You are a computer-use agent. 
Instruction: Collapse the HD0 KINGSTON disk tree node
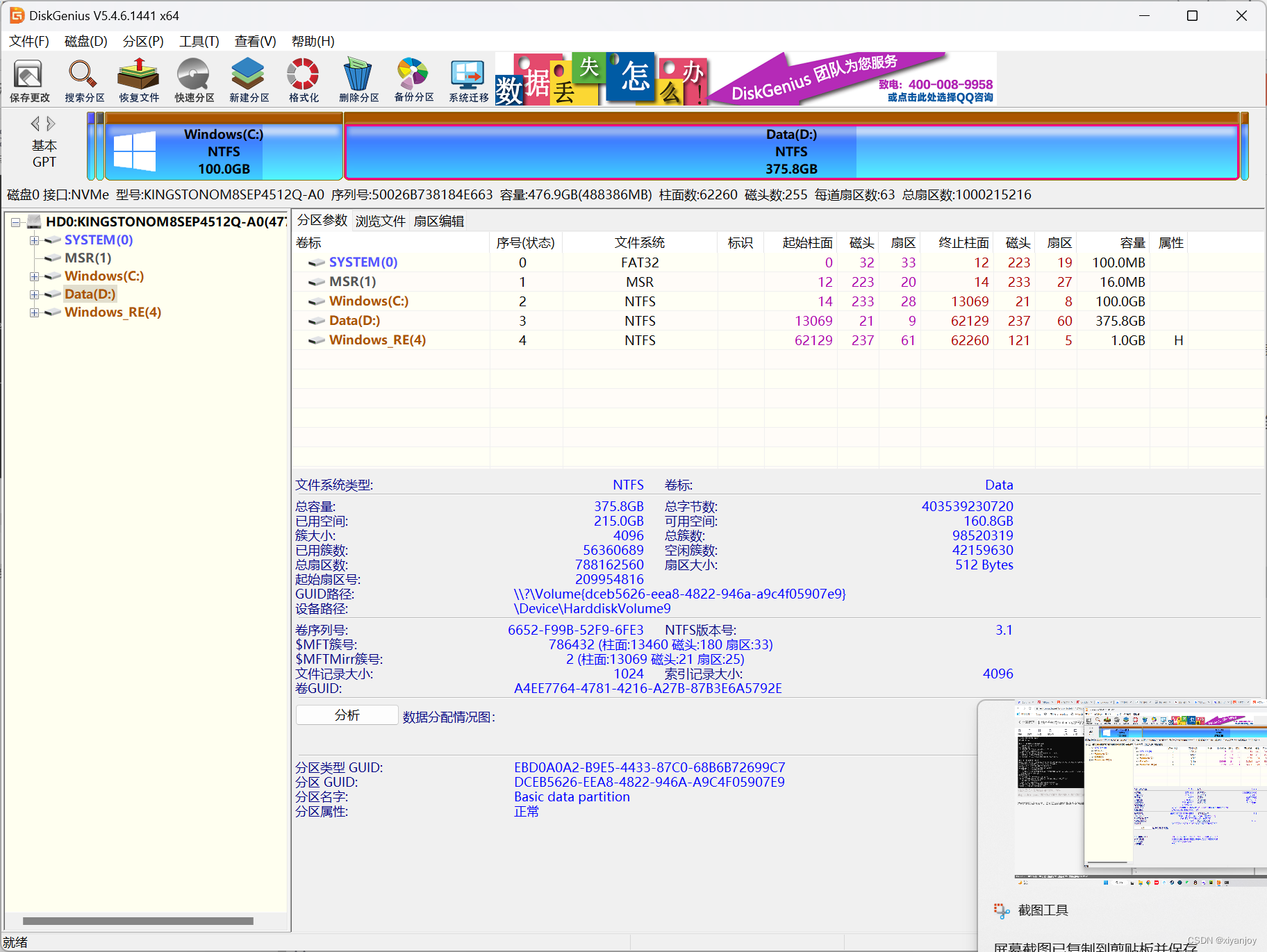(15, 222)
